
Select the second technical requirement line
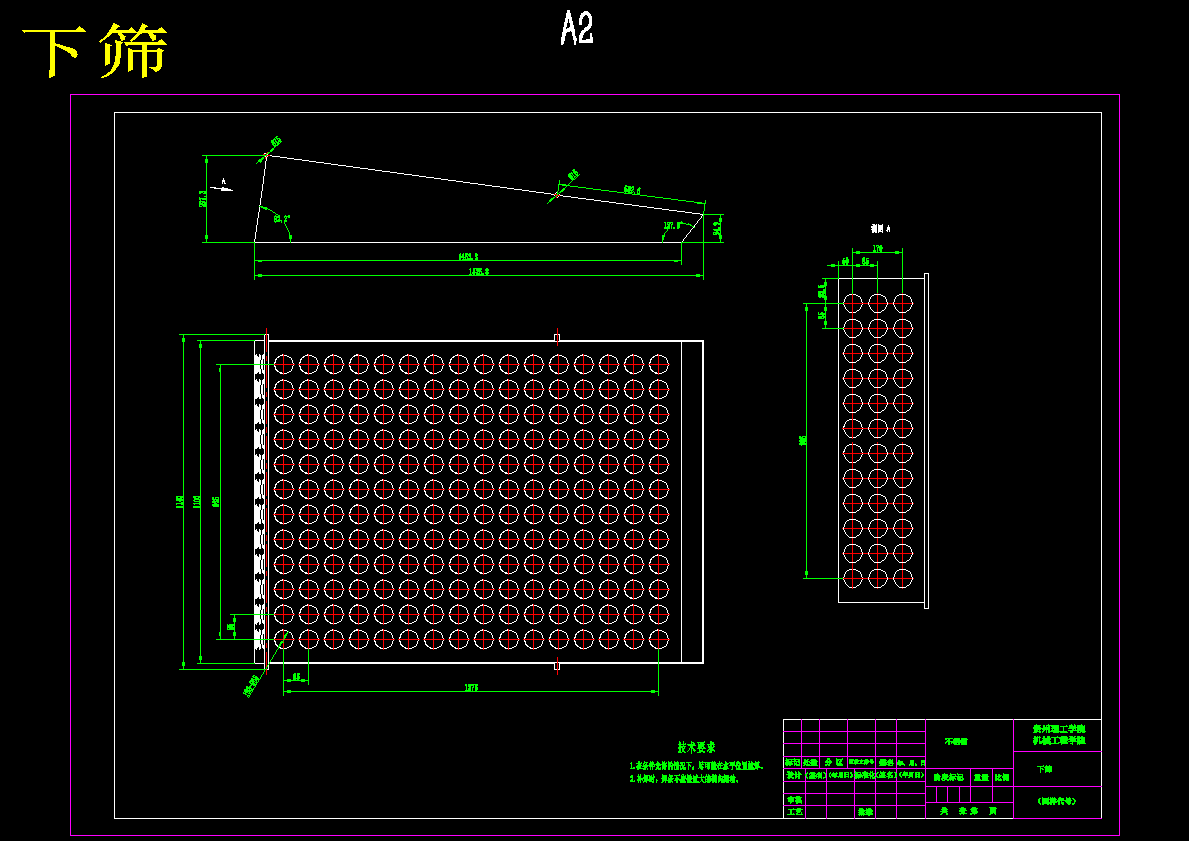click(x=684, y=779)
